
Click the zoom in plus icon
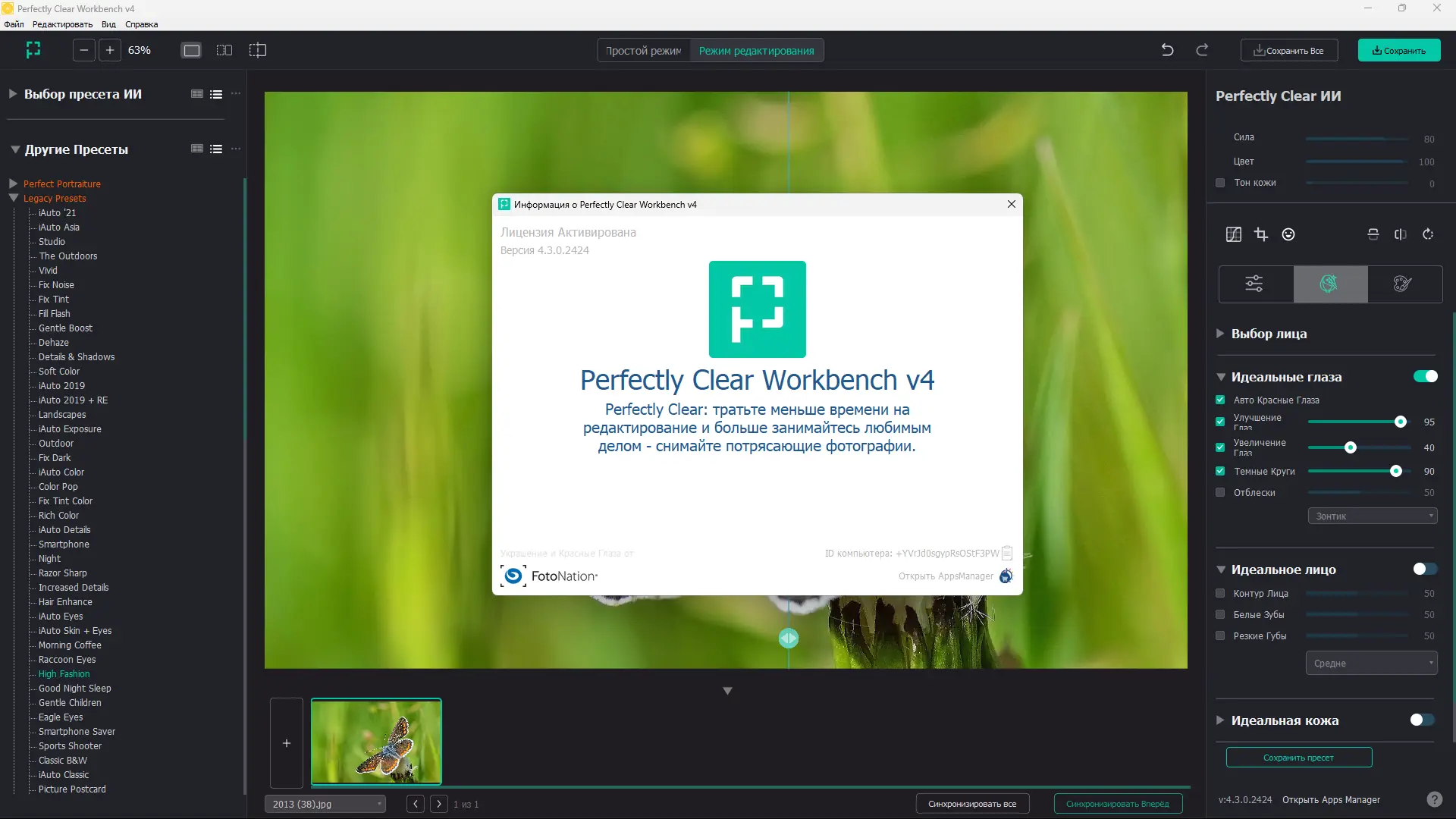tap(110, 50)
